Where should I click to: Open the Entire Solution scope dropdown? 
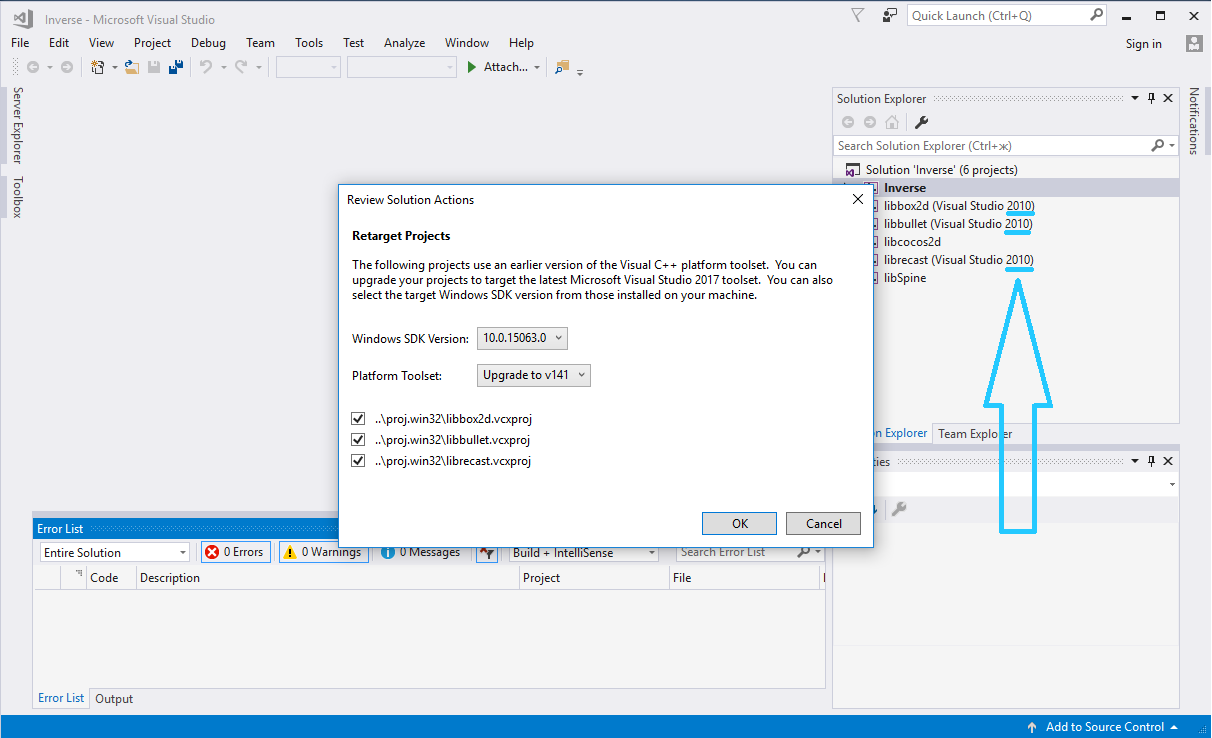click(x=115, y=552)
